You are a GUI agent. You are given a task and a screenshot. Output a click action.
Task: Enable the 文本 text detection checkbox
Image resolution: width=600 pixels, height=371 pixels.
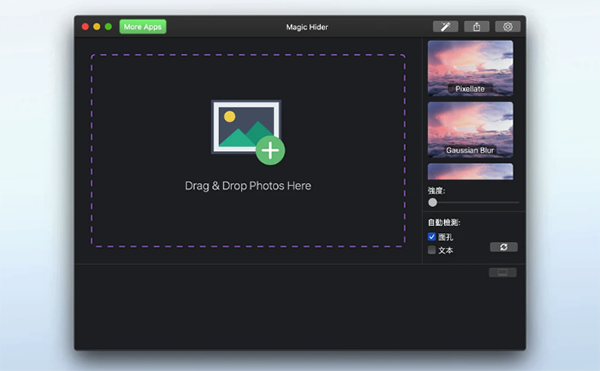pyautogui.click(x=432, y=250)
